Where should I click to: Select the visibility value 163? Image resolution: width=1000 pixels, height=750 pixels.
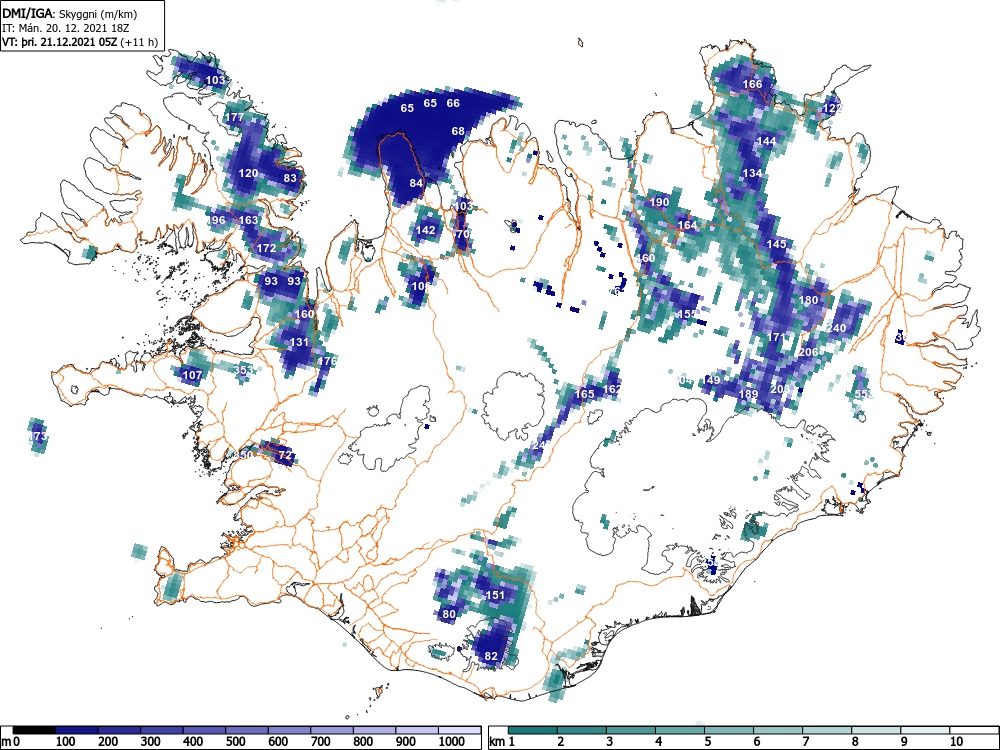248,220
